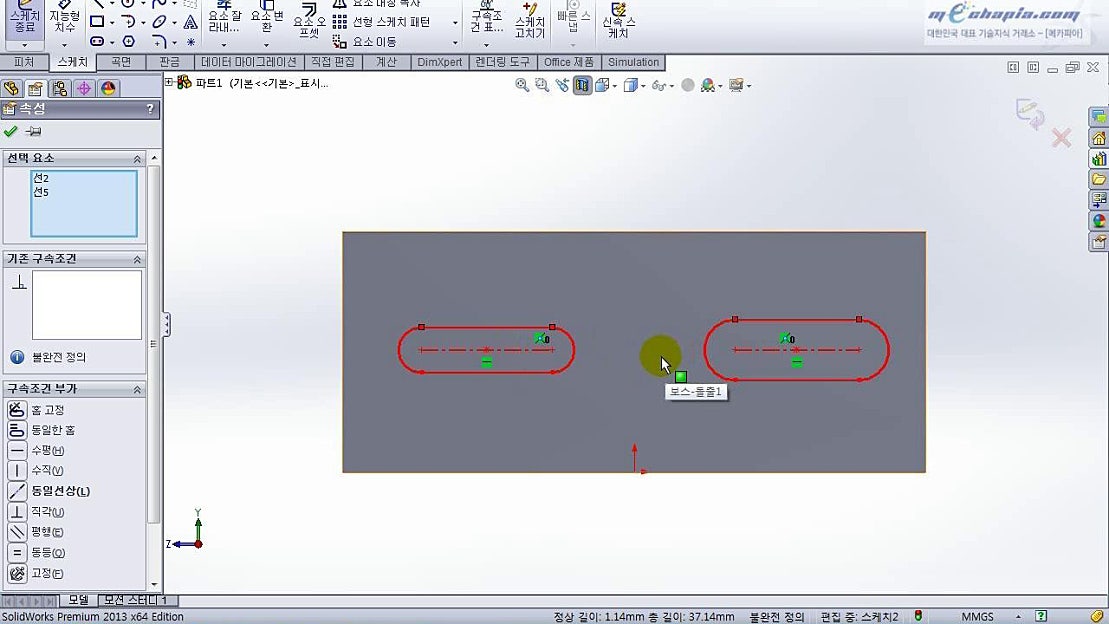
Task: Open the display style dropdown arrow
Action: 641,85
